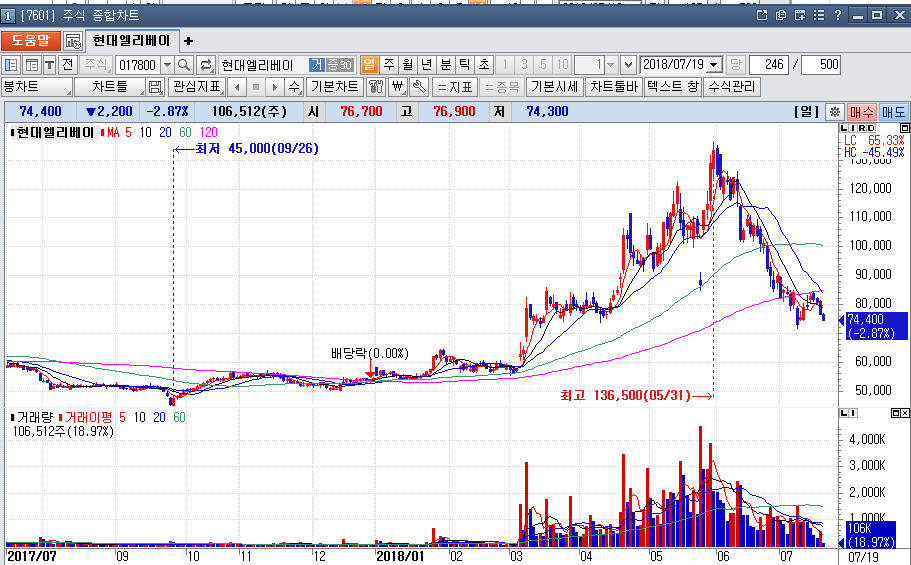This screenshot has width=911, height=565.
Task: Add a new tab with plus button
Action: point(188,41)
